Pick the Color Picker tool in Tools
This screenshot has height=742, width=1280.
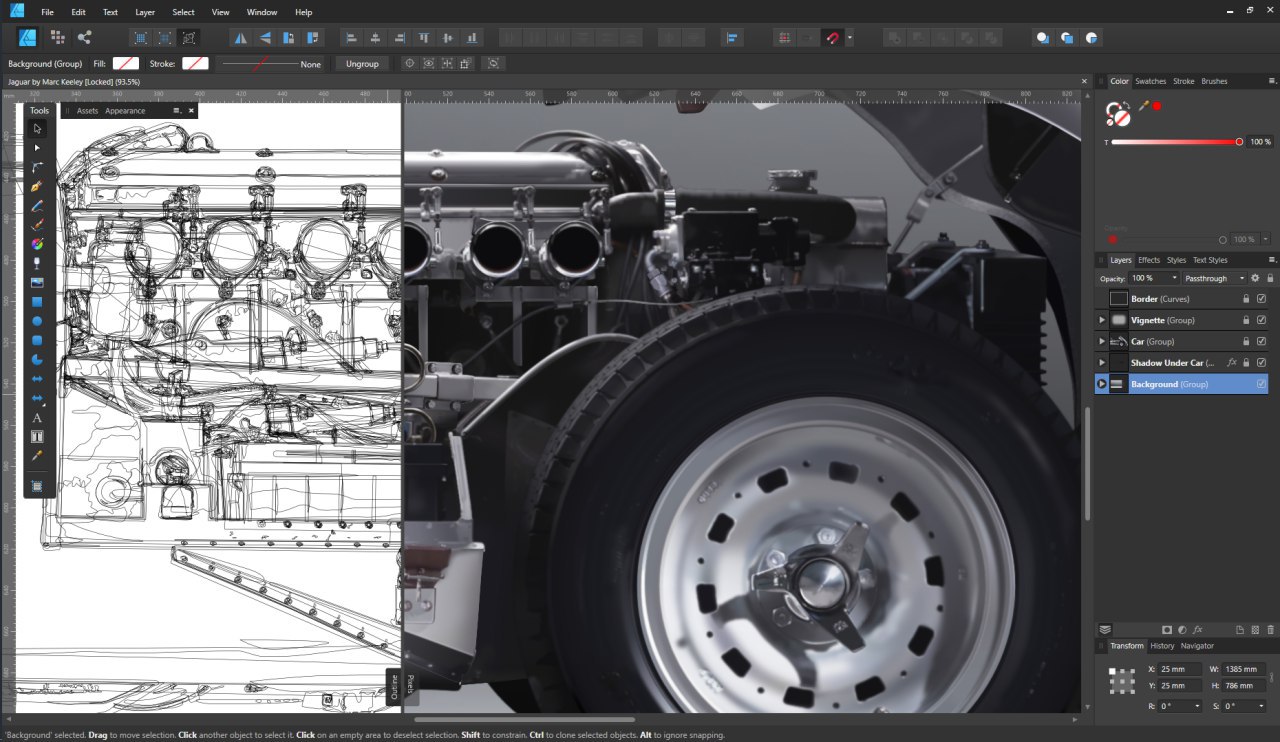37,455
